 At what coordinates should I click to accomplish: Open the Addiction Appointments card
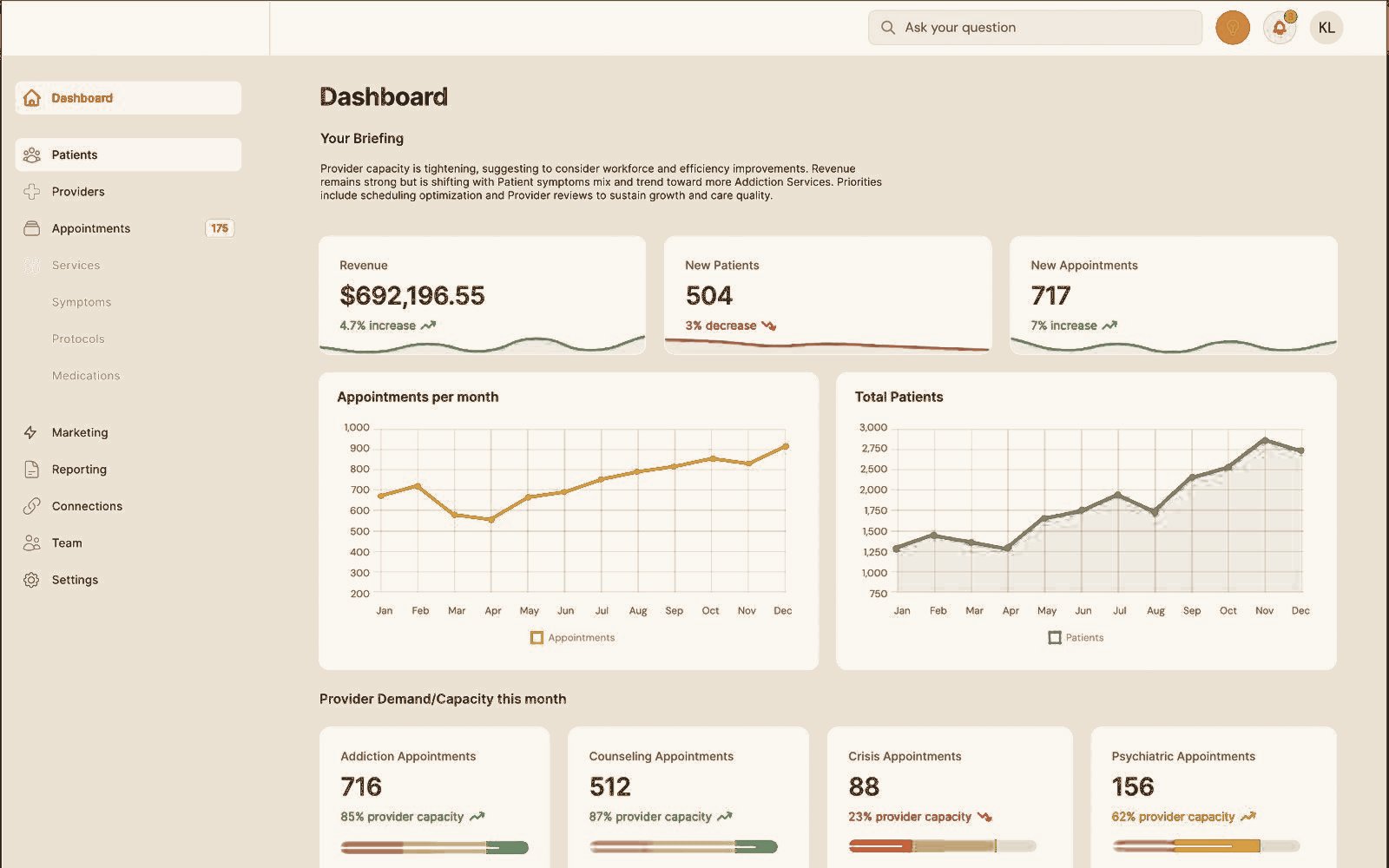(x=435, y=797)
